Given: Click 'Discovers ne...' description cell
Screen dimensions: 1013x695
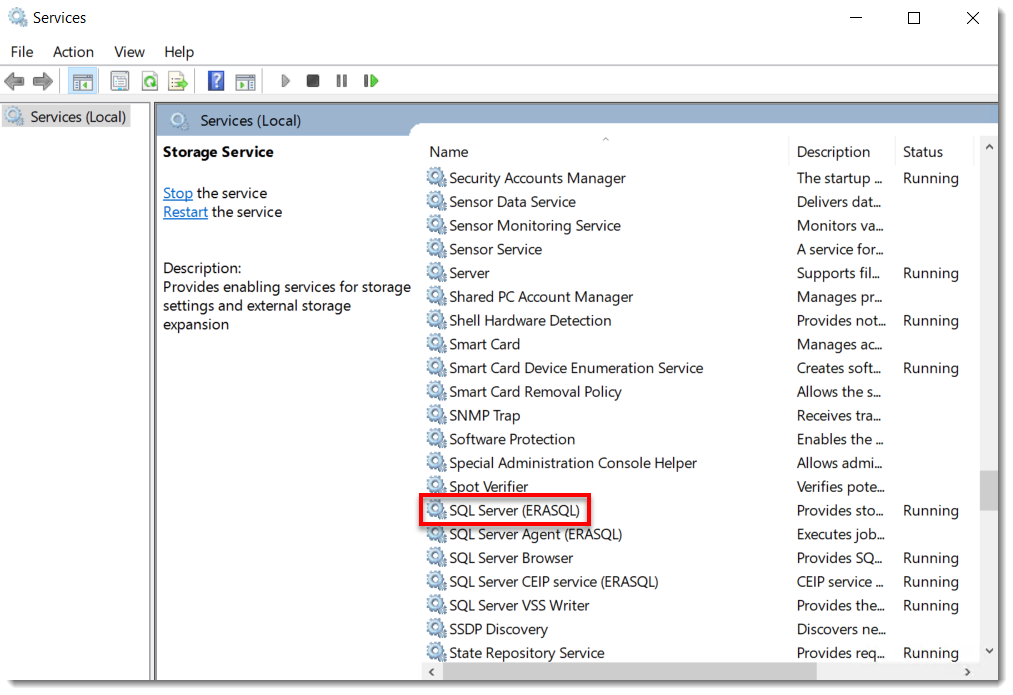Looking at the screenshot, I should point(841,630).
